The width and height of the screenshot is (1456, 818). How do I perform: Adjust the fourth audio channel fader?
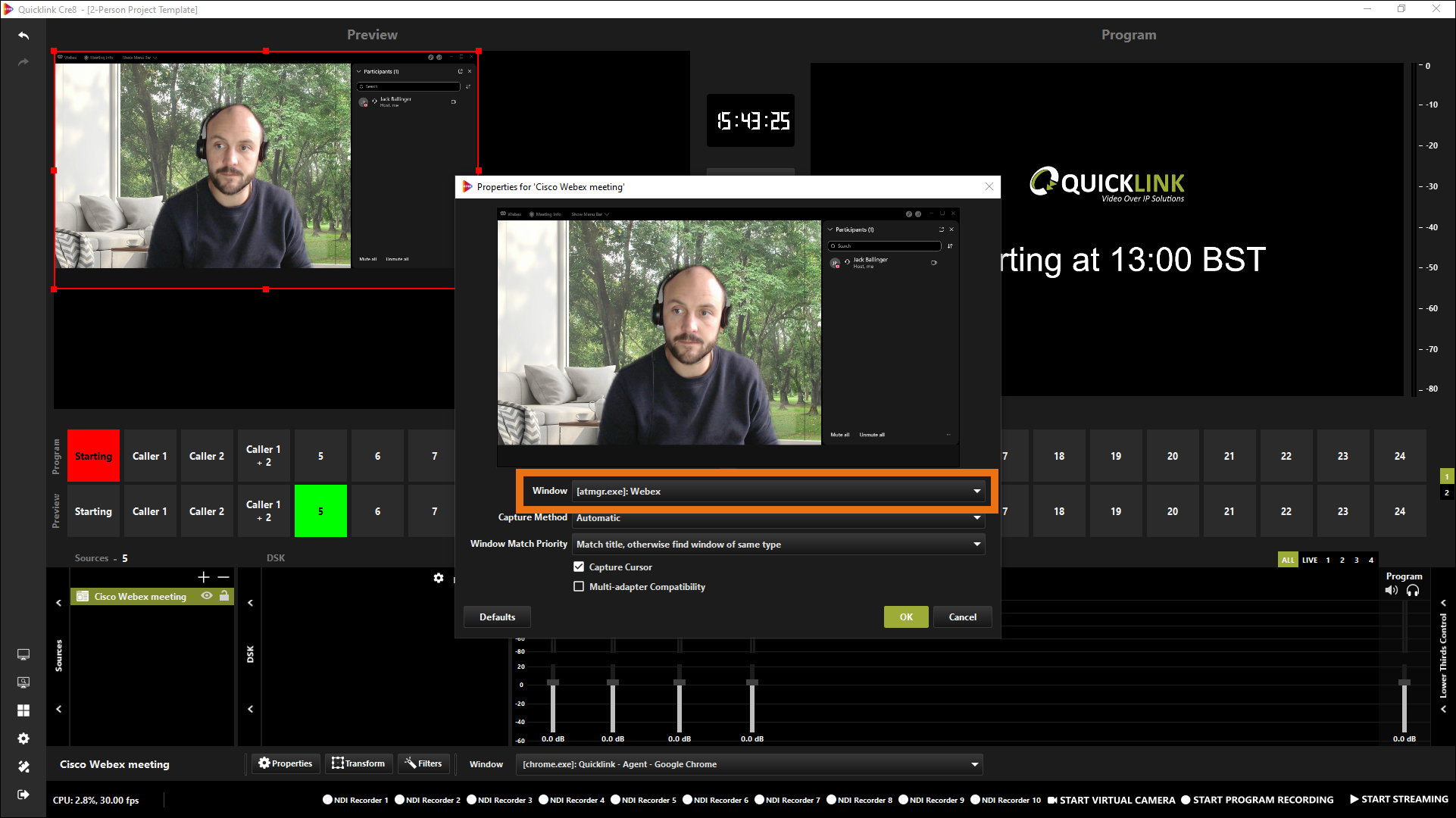point(752,682)
